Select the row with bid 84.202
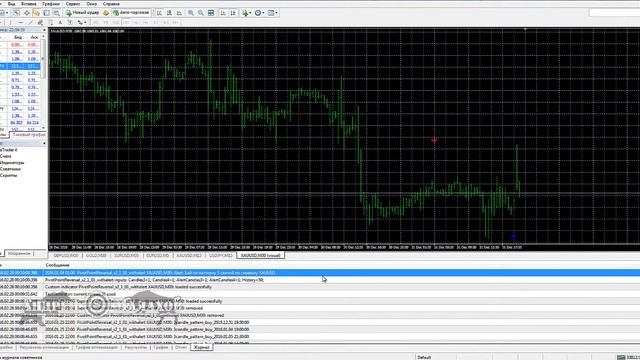 pos(20,122)
